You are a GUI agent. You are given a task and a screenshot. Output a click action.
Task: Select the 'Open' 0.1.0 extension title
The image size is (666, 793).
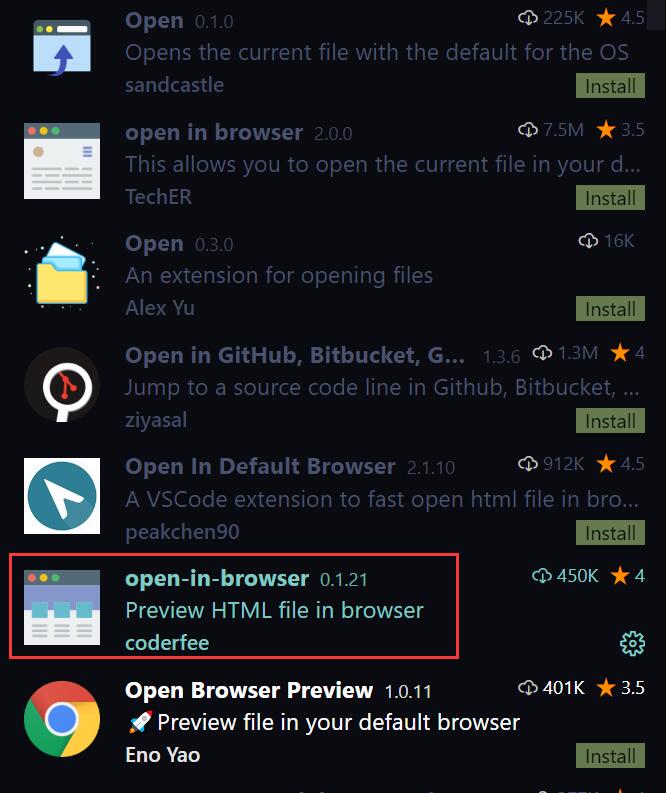coord(154,21)
